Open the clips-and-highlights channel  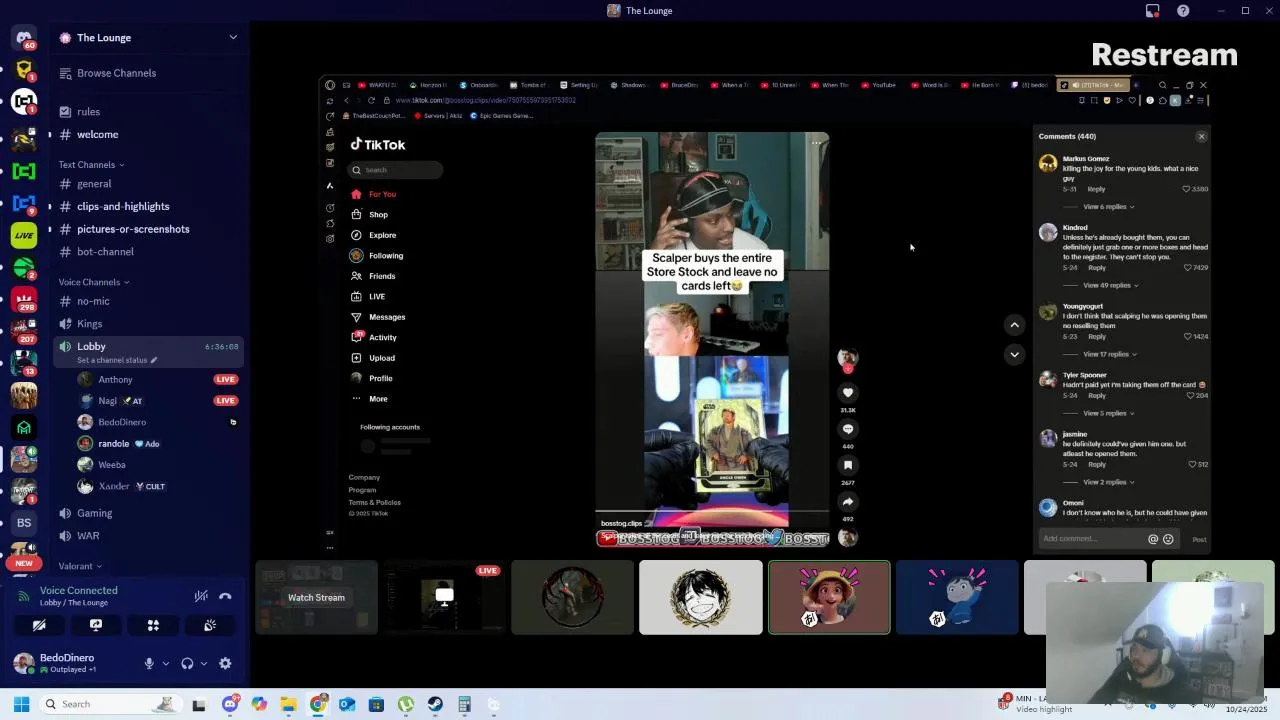tap(123, 206)
